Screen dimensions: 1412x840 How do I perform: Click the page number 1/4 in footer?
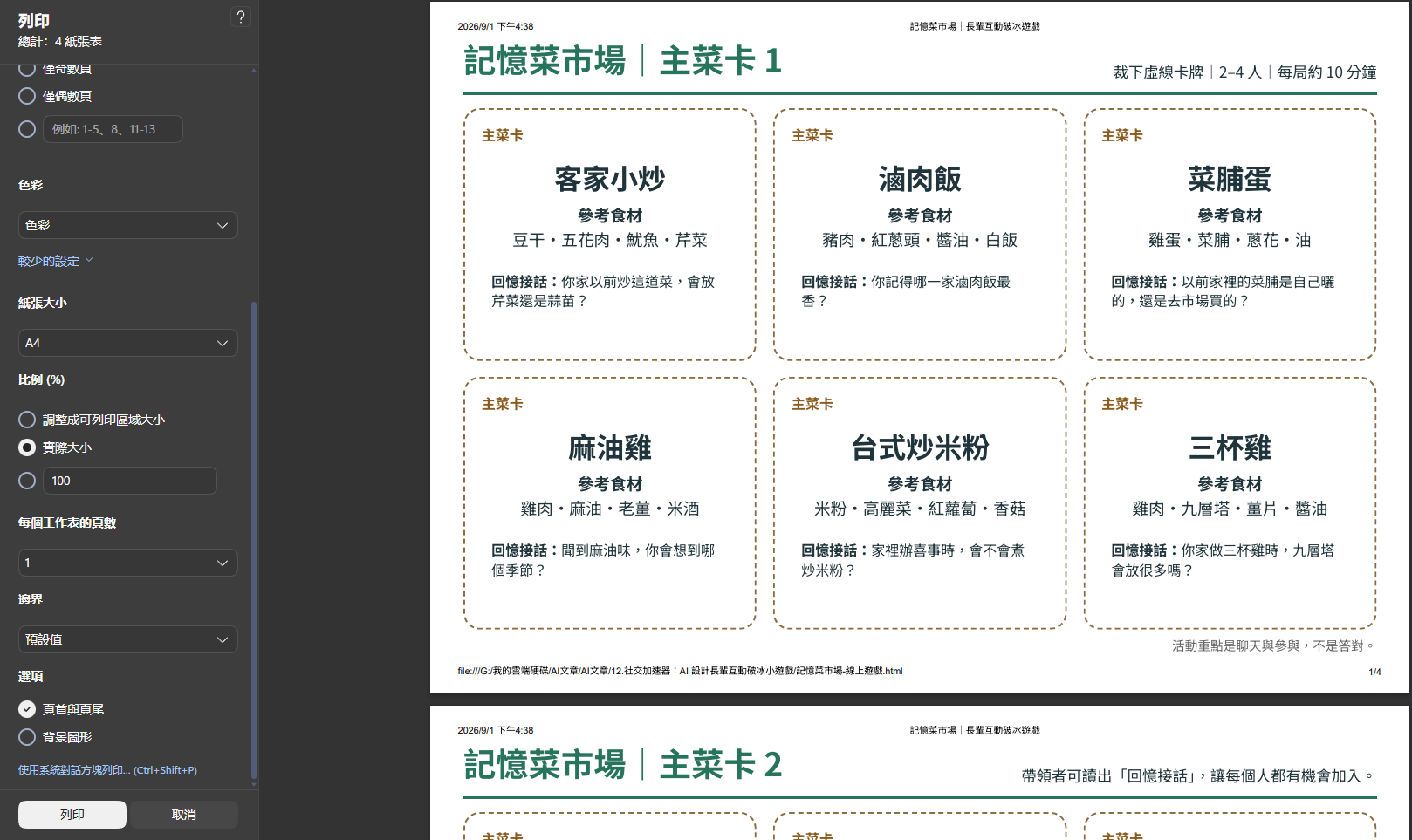tap(1374, 672)
